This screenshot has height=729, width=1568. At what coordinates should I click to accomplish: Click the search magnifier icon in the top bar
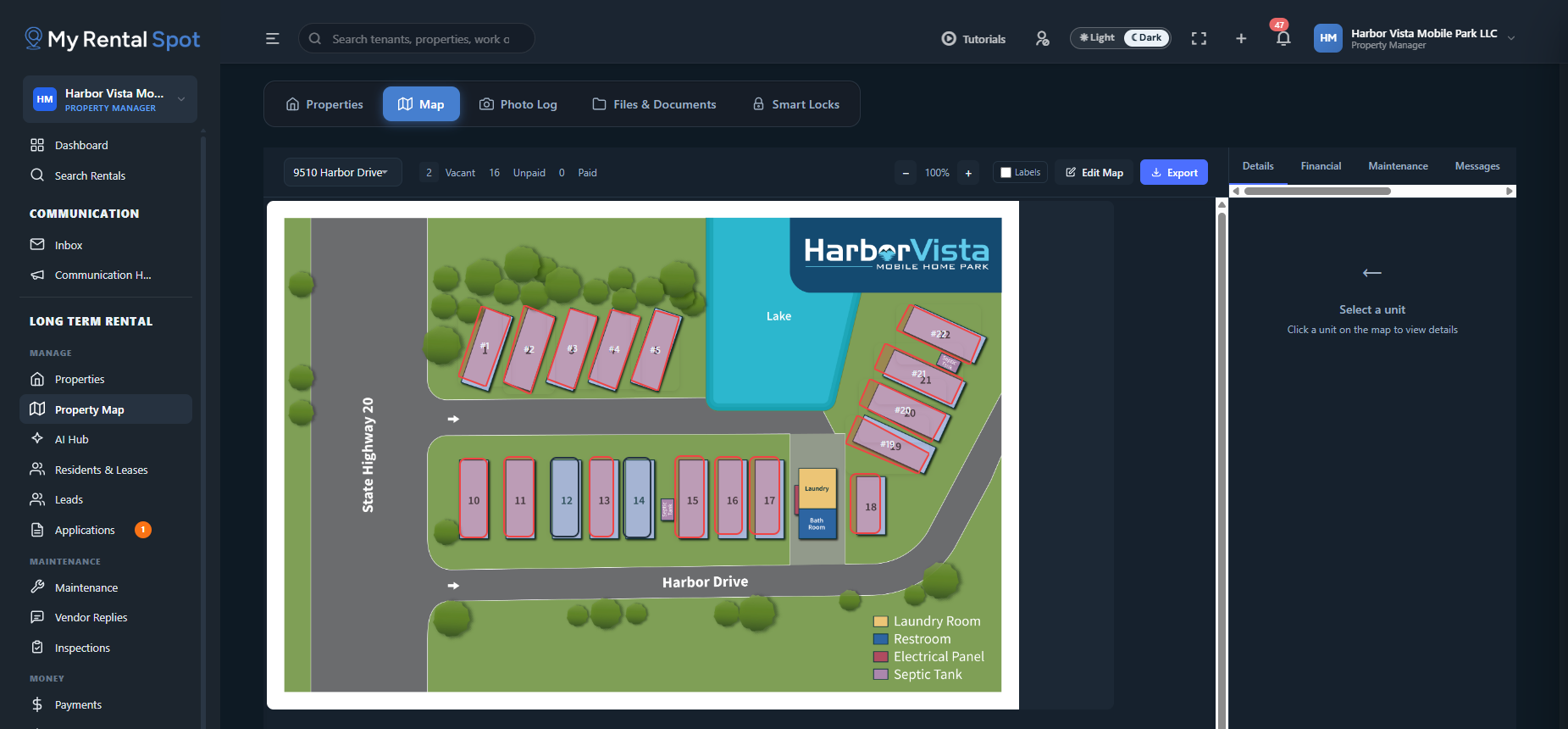pyautogui.click(x=315, y=39)
